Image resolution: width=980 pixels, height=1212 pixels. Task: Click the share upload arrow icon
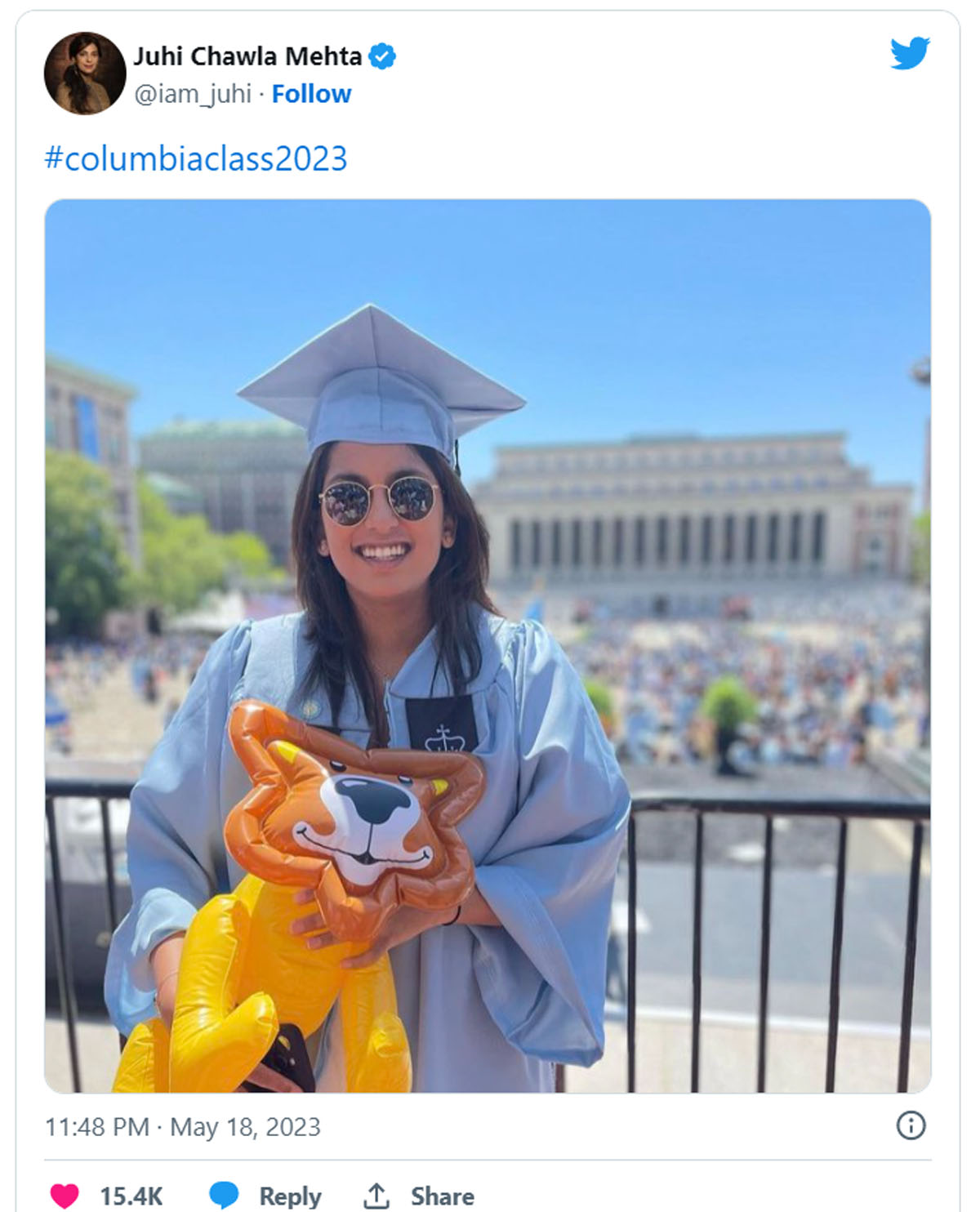(376, 1196)
